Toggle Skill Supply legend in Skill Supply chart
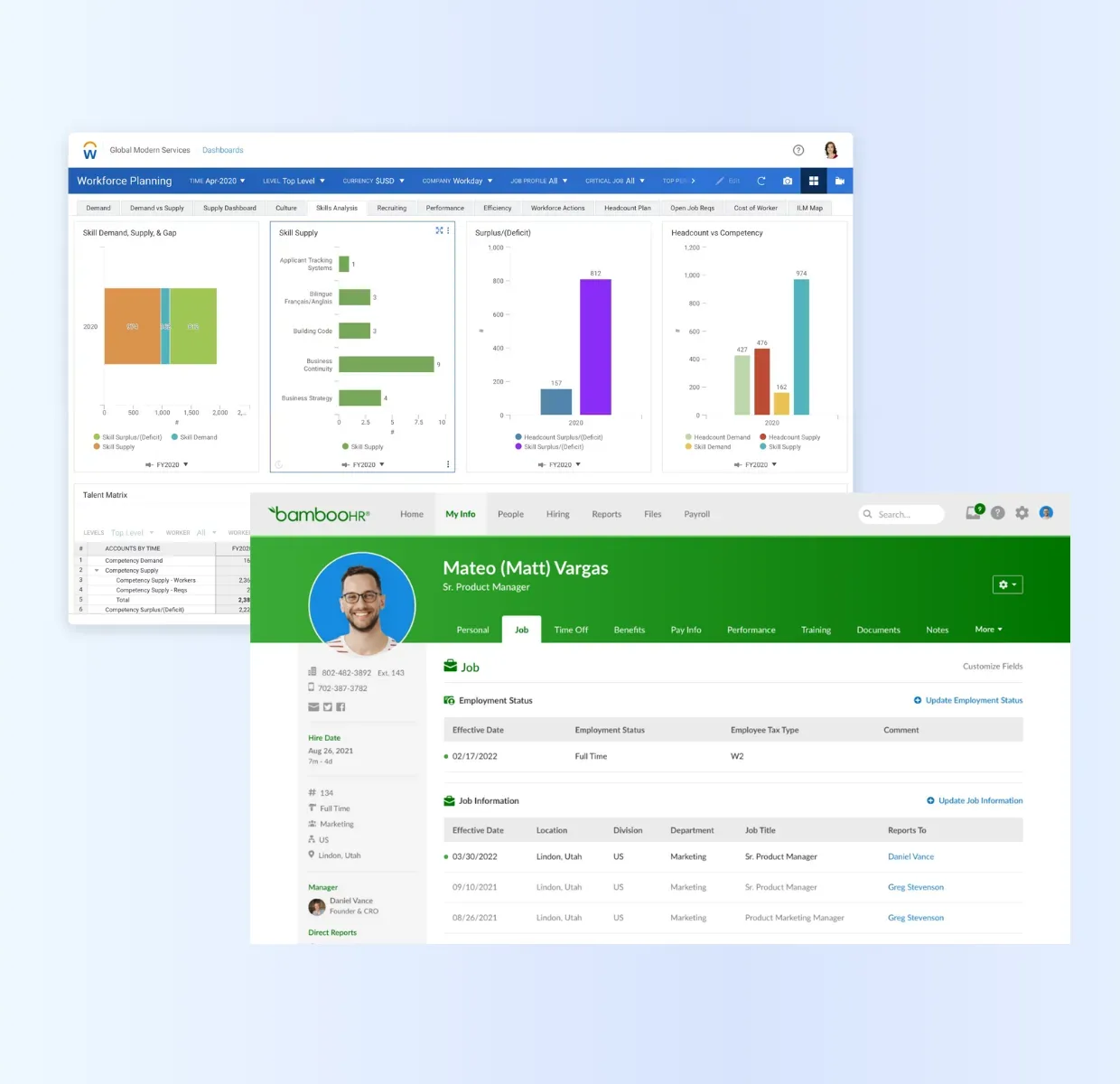Screen dimensions: 1120x1084 (362, 446)
